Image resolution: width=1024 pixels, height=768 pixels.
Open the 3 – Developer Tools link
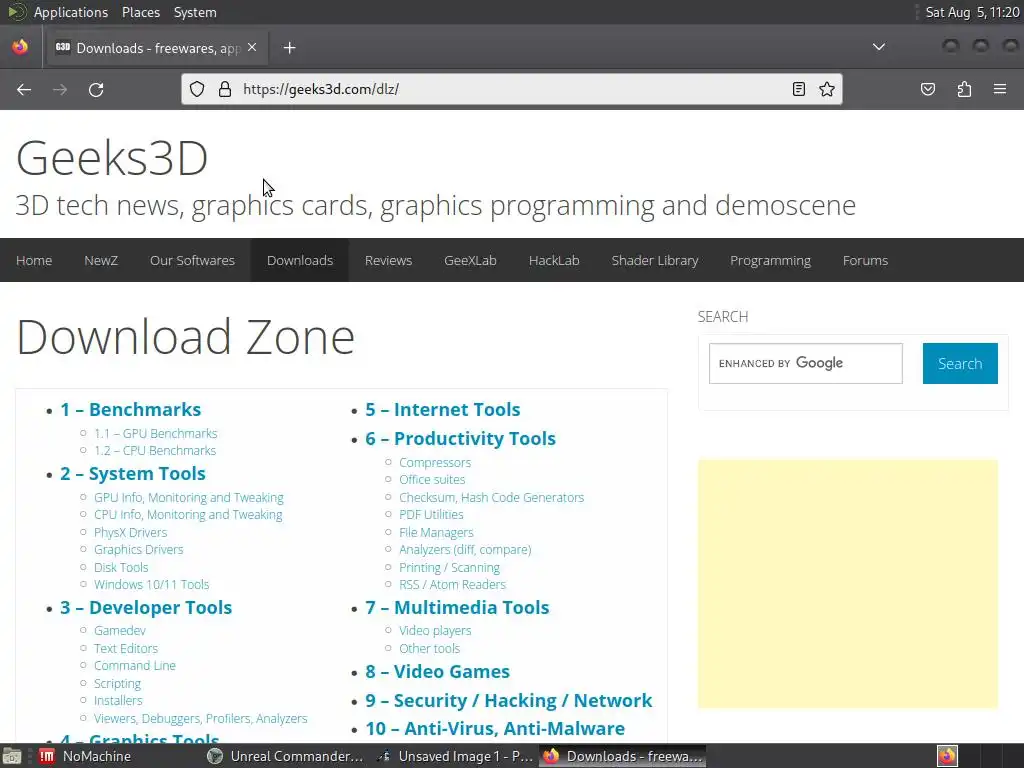tap(146, 607)
